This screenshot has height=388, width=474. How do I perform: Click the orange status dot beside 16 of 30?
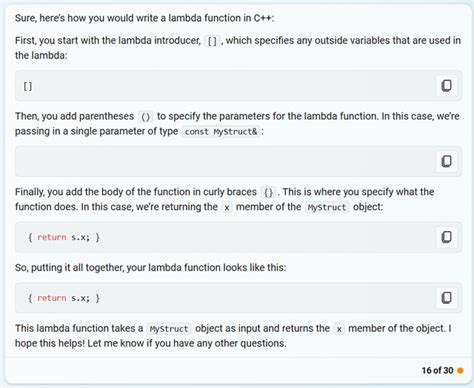(460, 370)
